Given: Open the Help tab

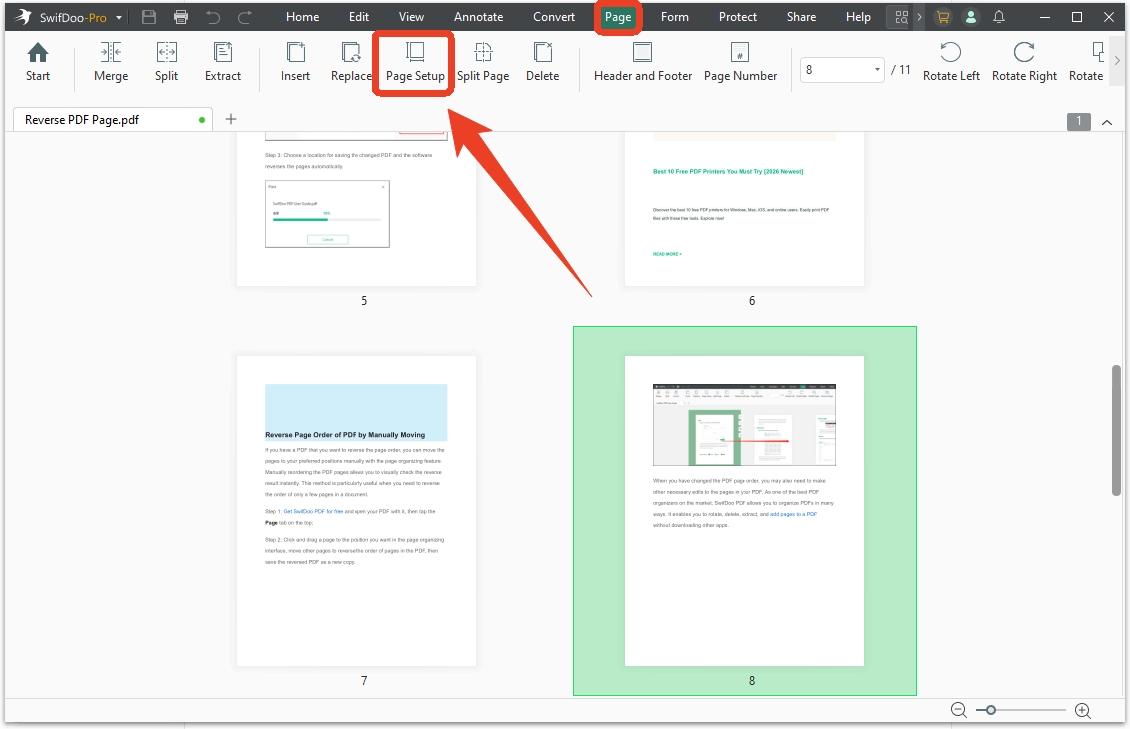Looking at the screenshot, I should click(858, 17).
